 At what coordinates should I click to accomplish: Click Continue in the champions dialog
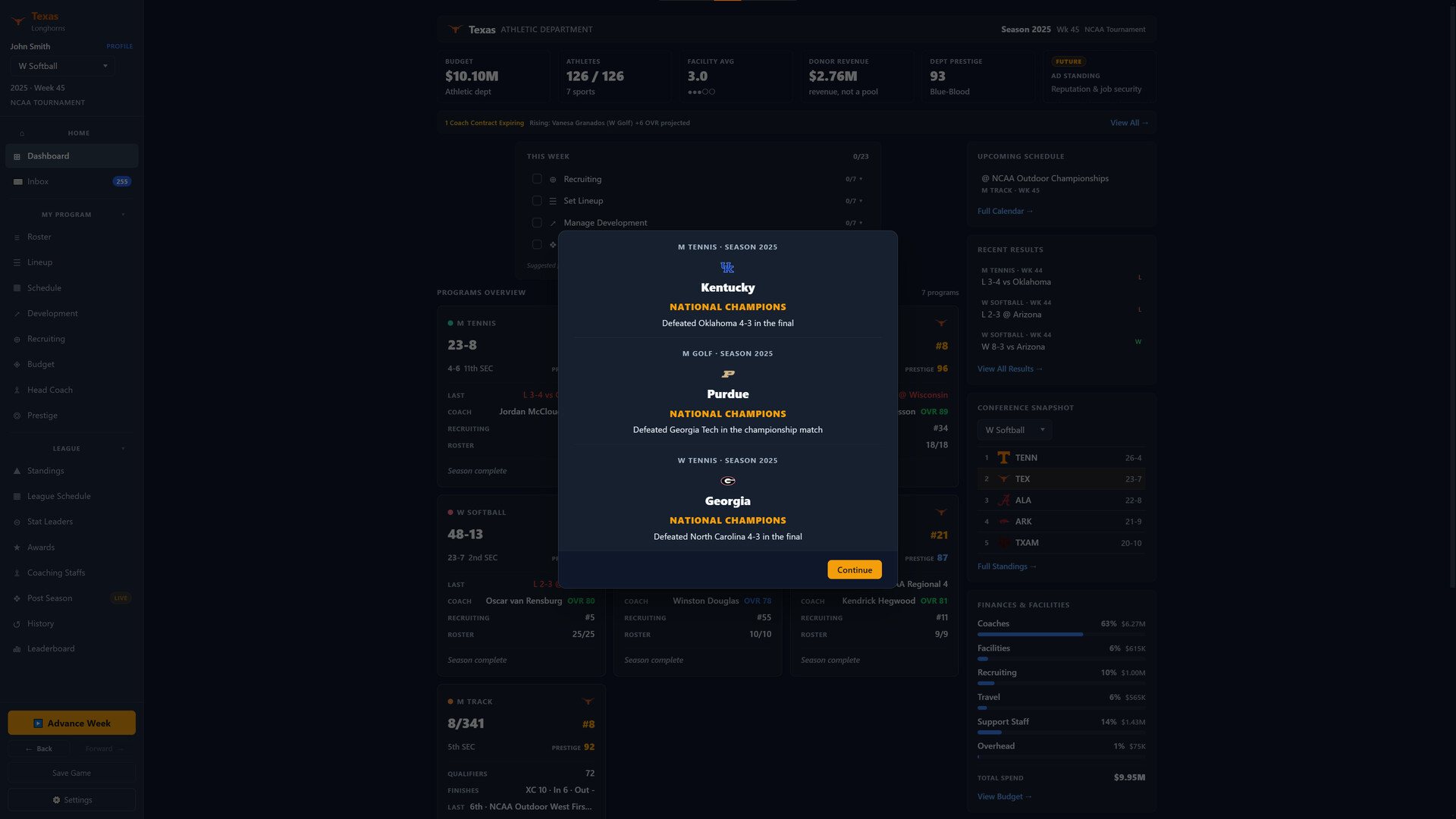[855, 570]
